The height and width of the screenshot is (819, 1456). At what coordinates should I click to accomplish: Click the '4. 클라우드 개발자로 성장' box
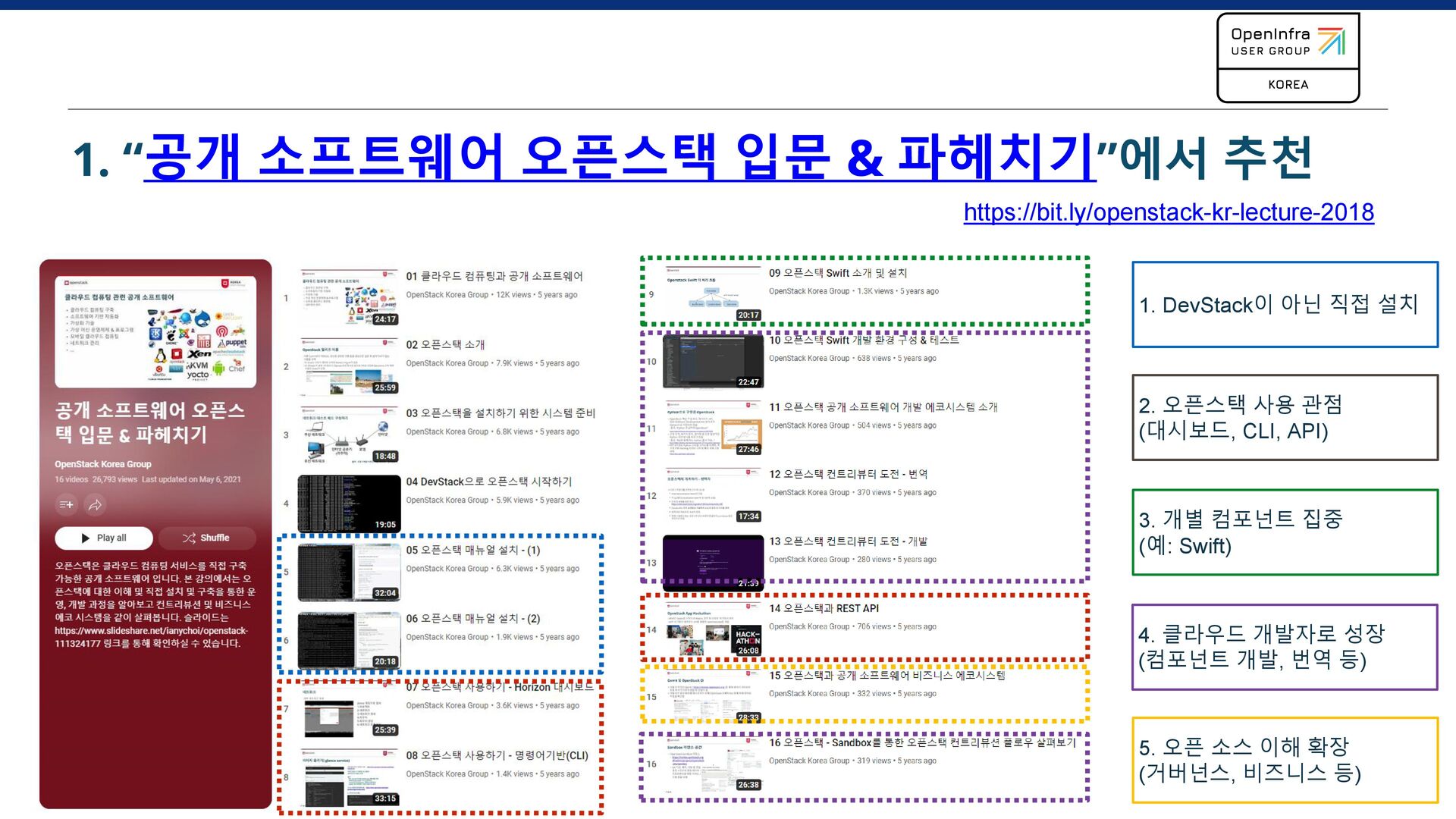(x=1285, y=647)
